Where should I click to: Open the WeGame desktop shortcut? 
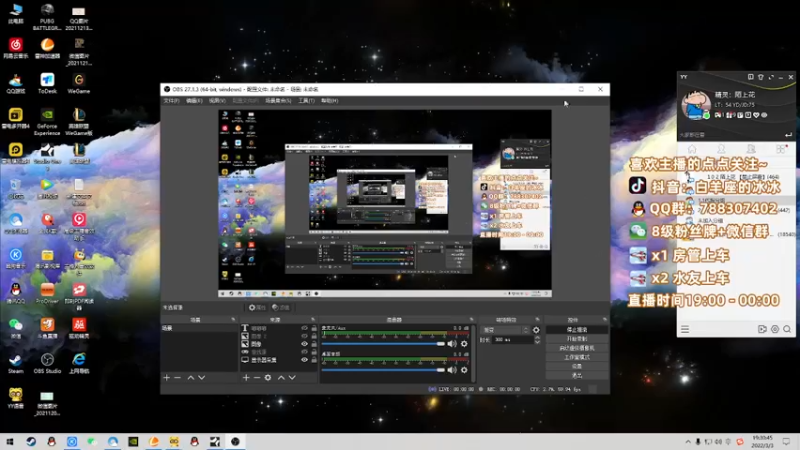79,83
